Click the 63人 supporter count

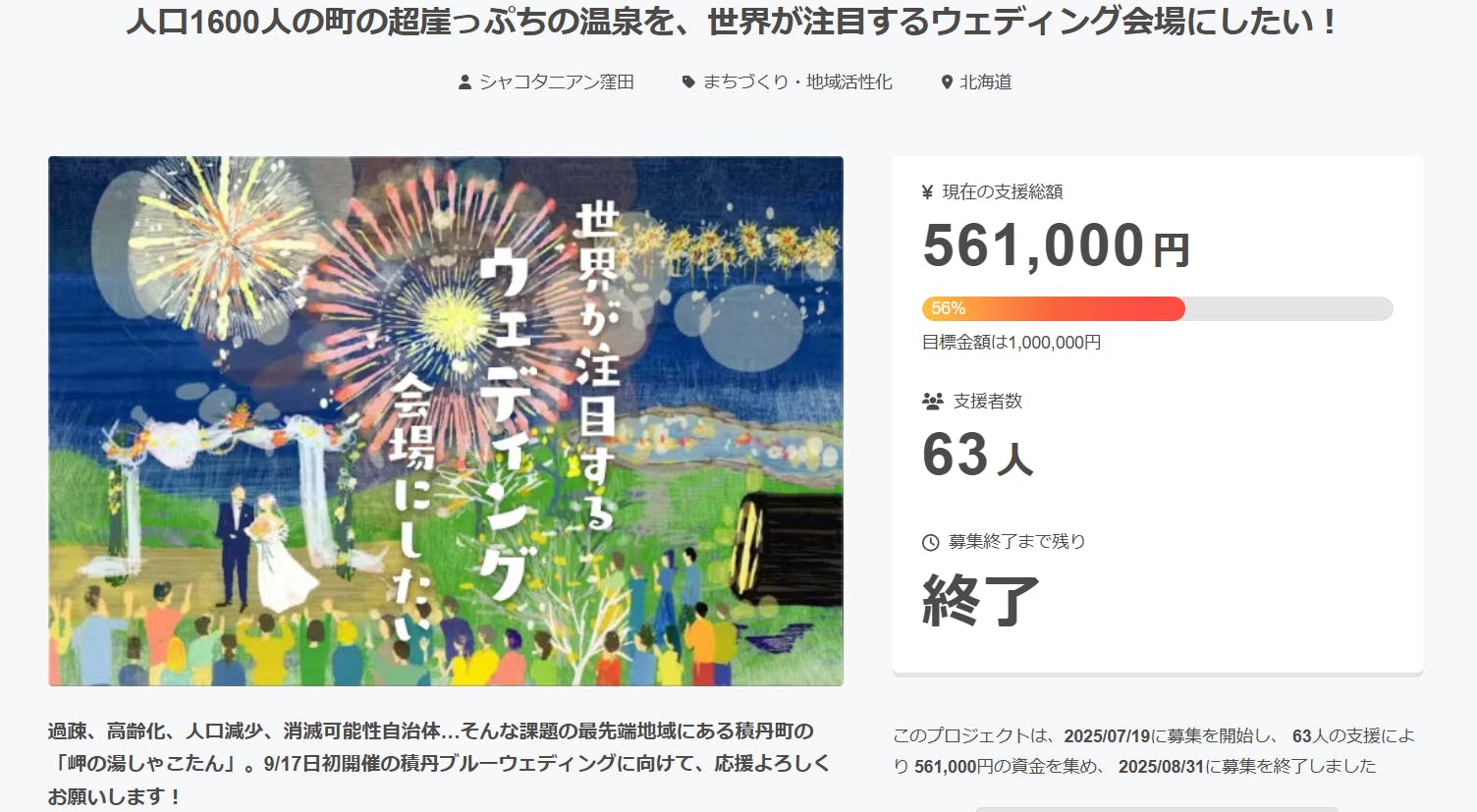click(x=977, y=456)
